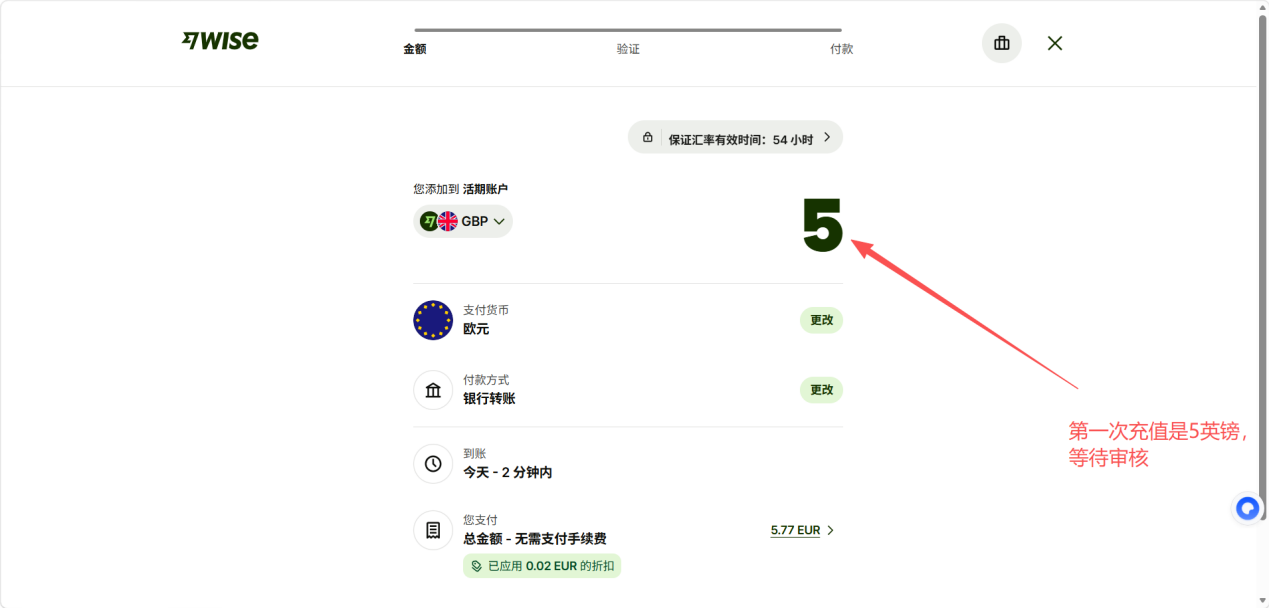Click the UK flag icon
1269x608 pixels.
pyautogui.click(x=448, y=221)
